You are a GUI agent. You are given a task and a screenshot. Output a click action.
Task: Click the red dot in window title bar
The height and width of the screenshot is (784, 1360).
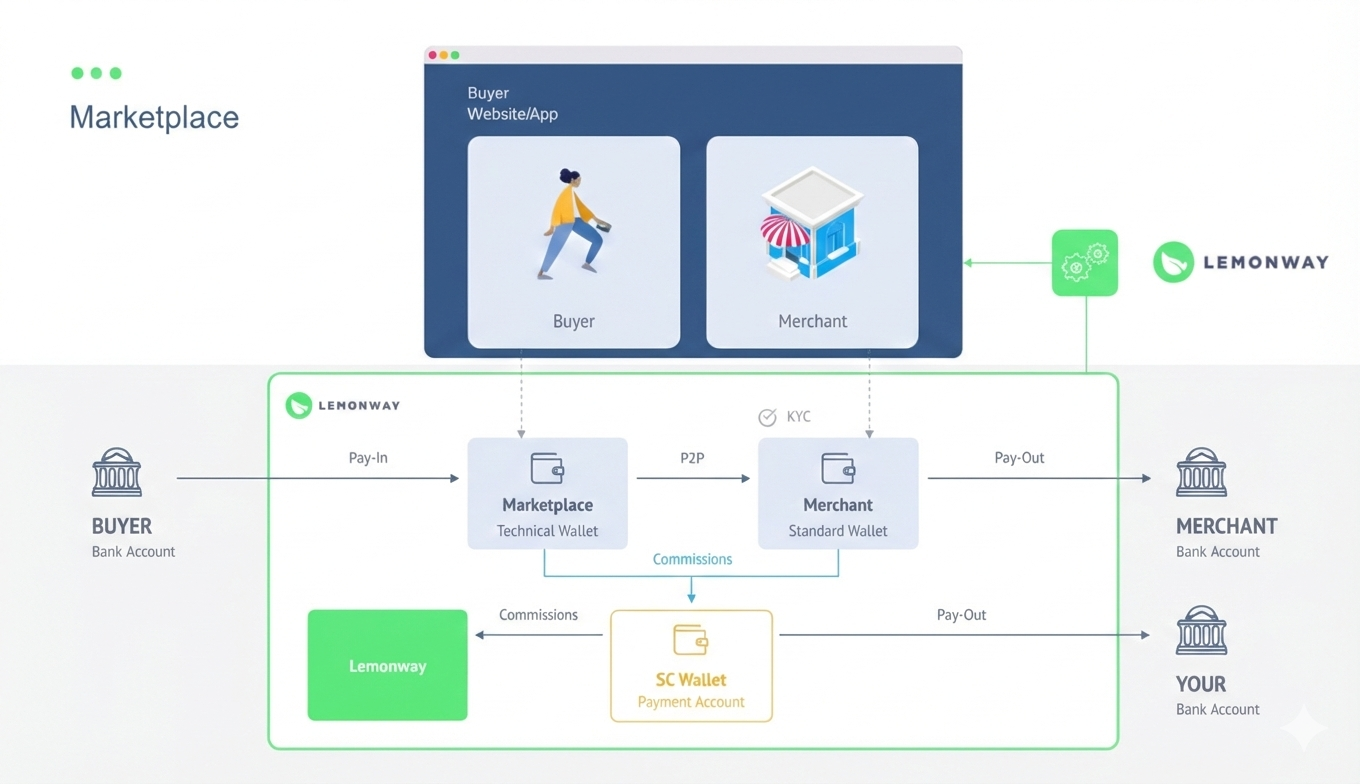click(x=433, y=55)
